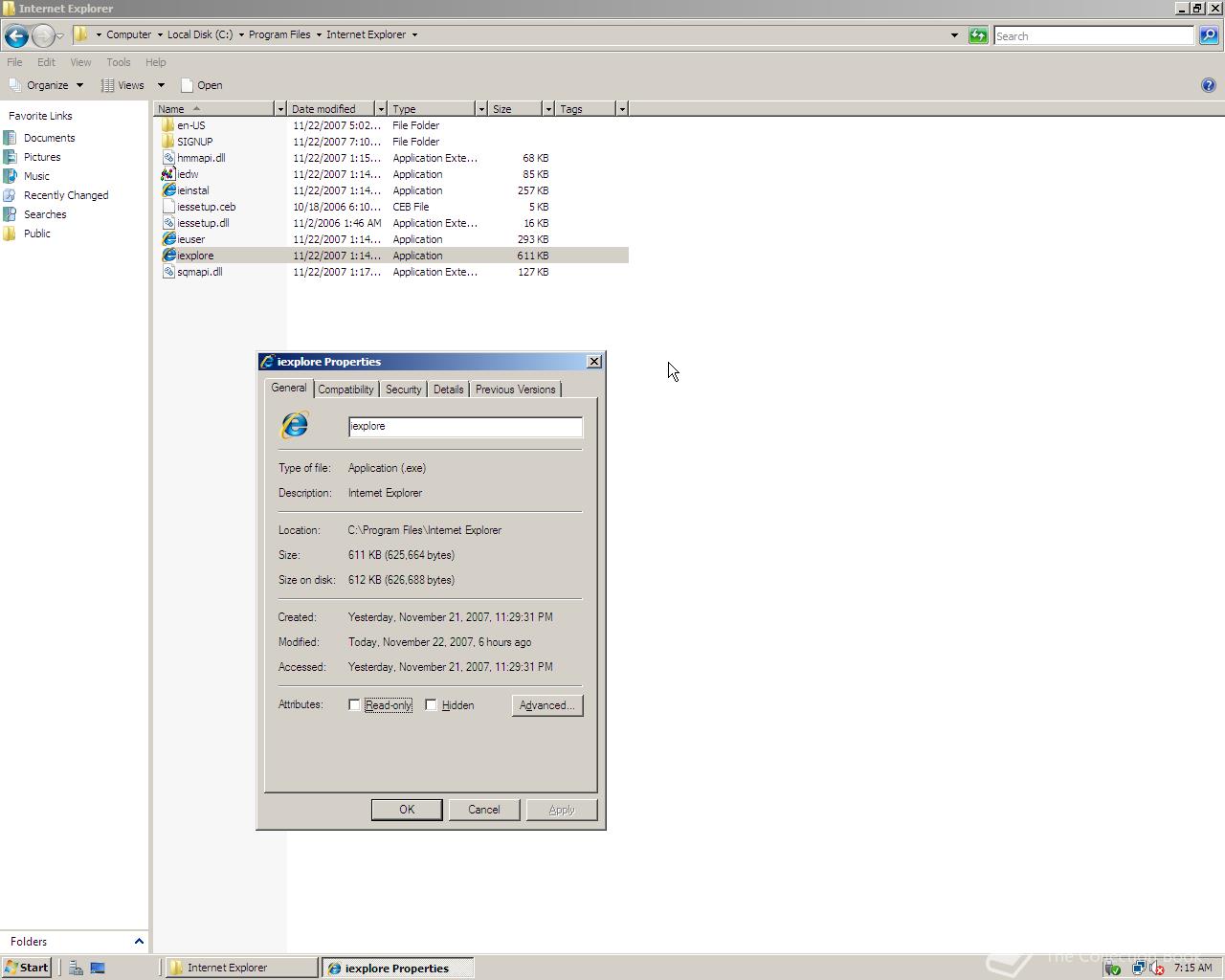Select the sqmapi.dll file icon
This screenshot has width=1225, height=980.
168,272
